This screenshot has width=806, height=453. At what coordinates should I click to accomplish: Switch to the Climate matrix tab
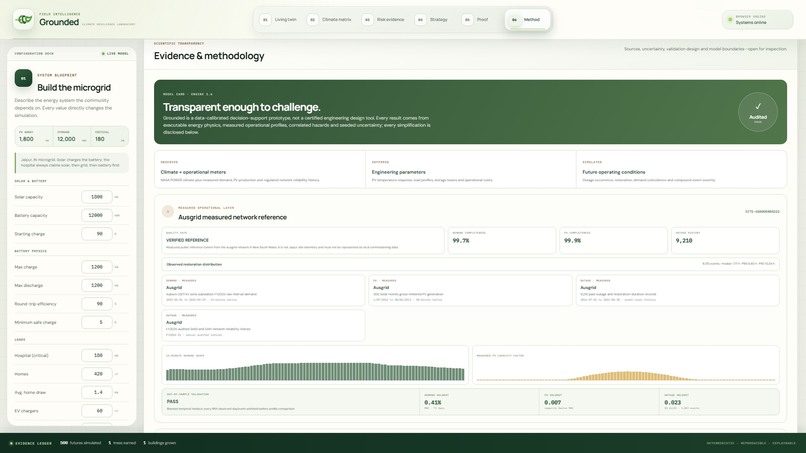click(330, 20)
